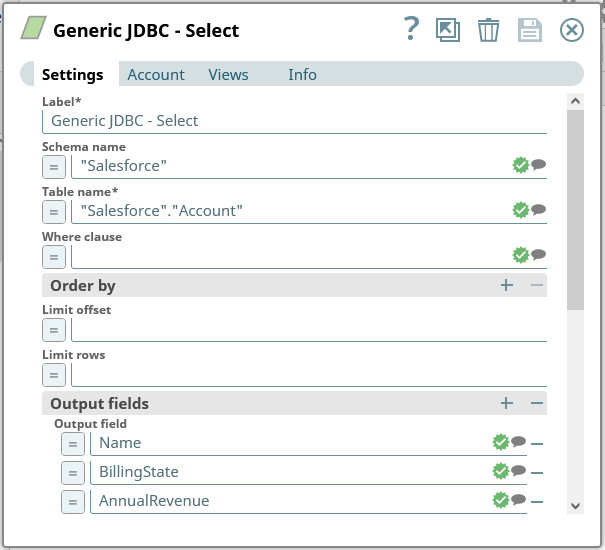
Task: Toggle expression button for Limit rows
Action: (54, 375)
